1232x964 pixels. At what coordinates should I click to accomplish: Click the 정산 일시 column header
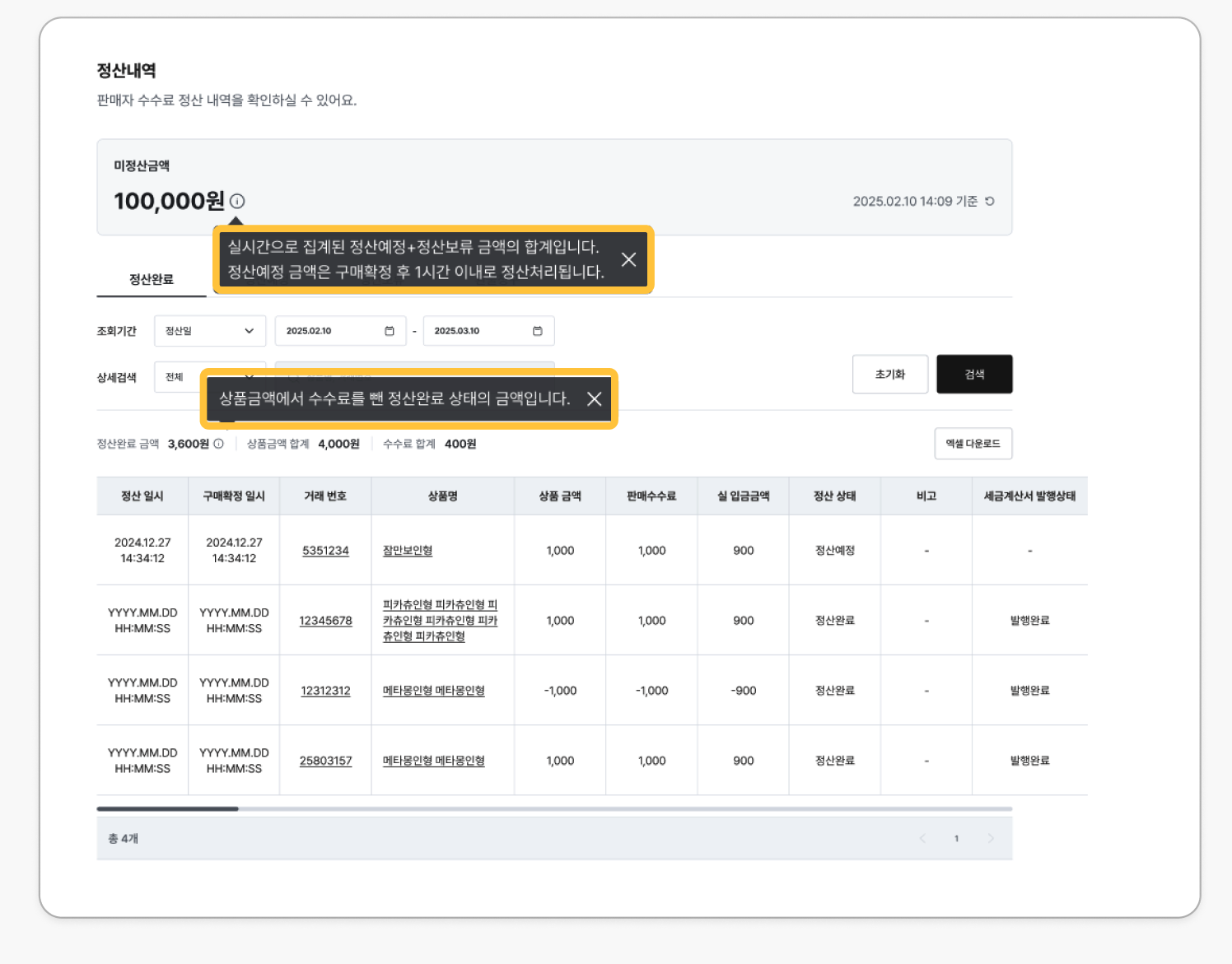point(142,496)
